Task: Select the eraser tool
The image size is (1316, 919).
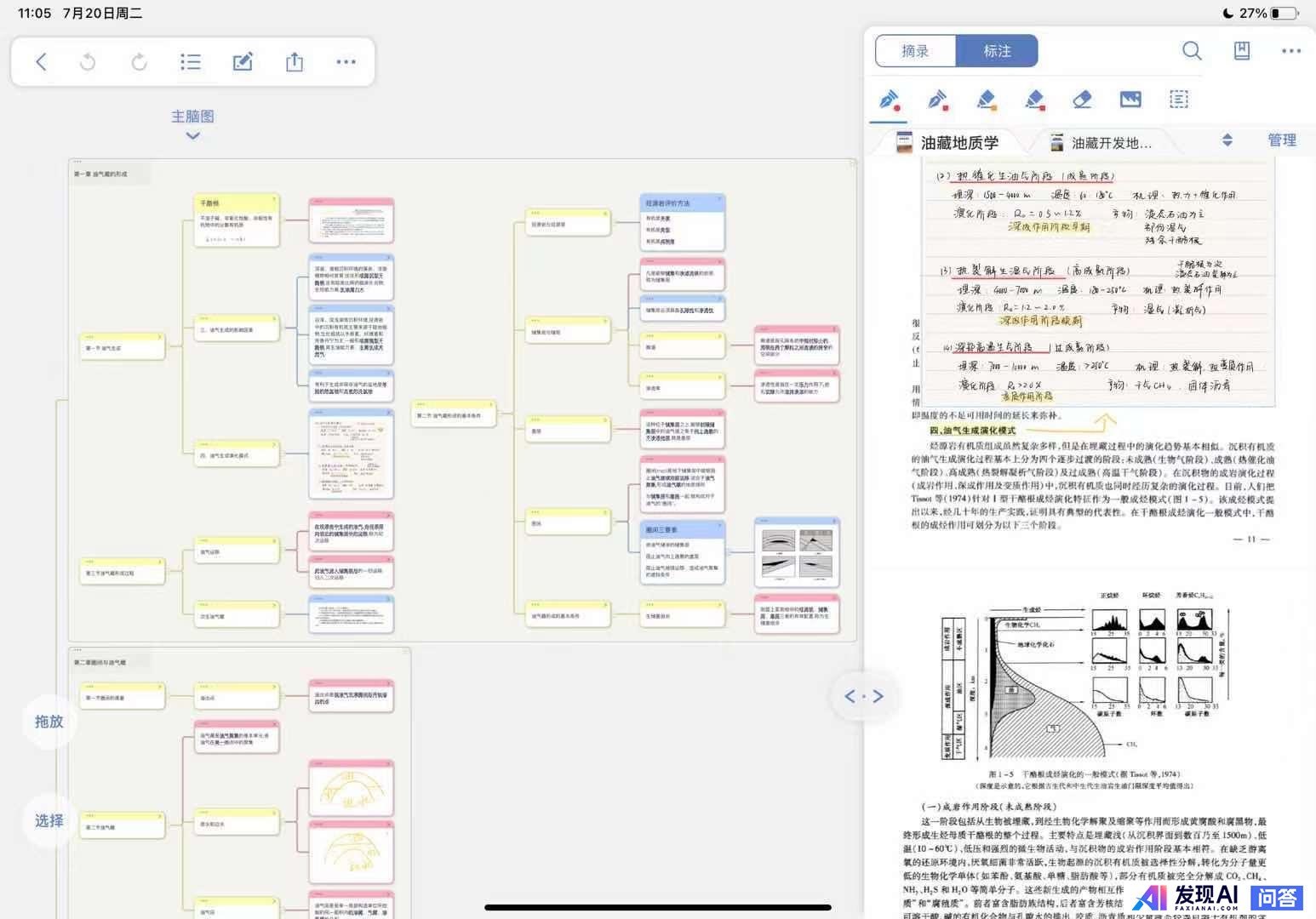Action: coord(1082,100)
